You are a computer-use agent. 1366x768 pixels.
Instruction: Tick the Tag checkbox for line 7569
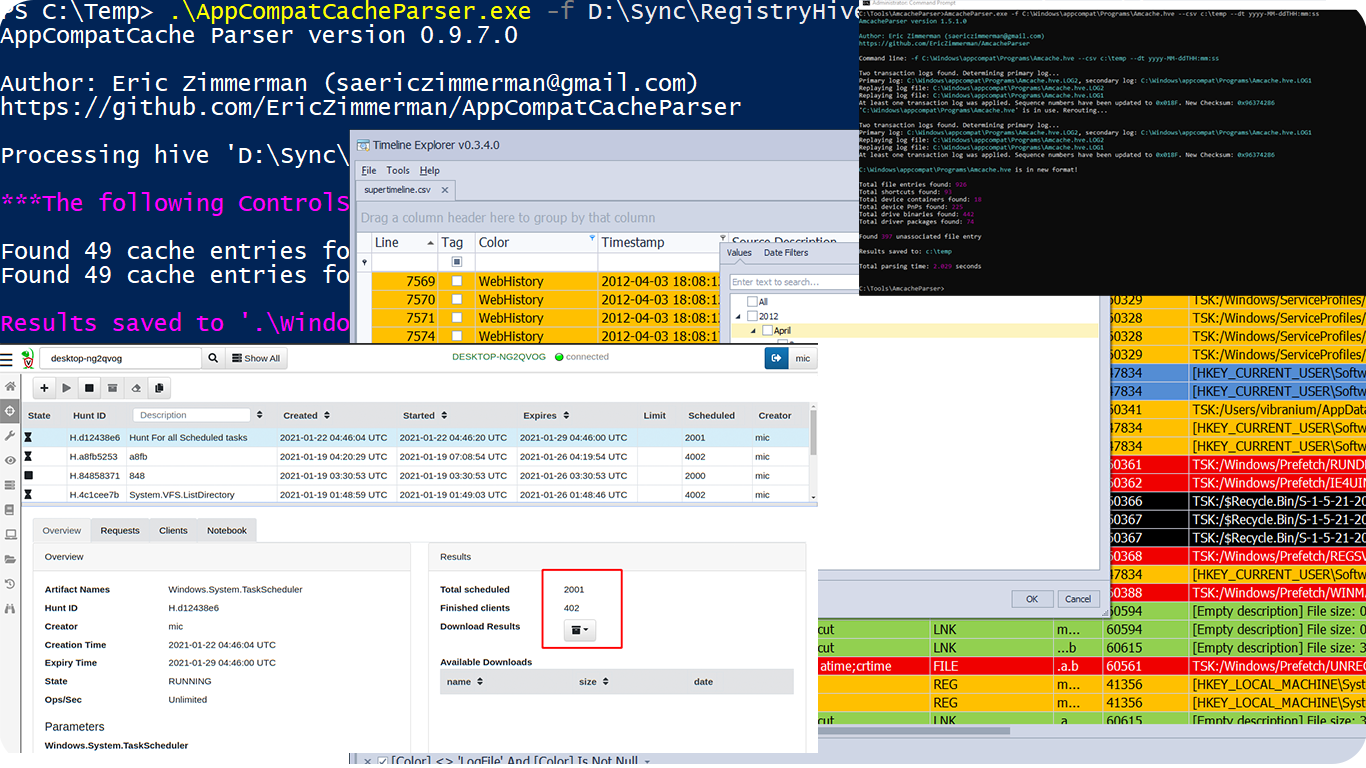click(x=457, y=282)
